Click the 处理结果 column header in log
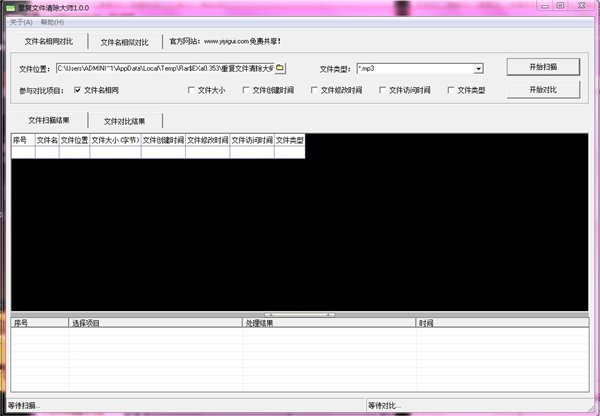 (x=329, y=323)
